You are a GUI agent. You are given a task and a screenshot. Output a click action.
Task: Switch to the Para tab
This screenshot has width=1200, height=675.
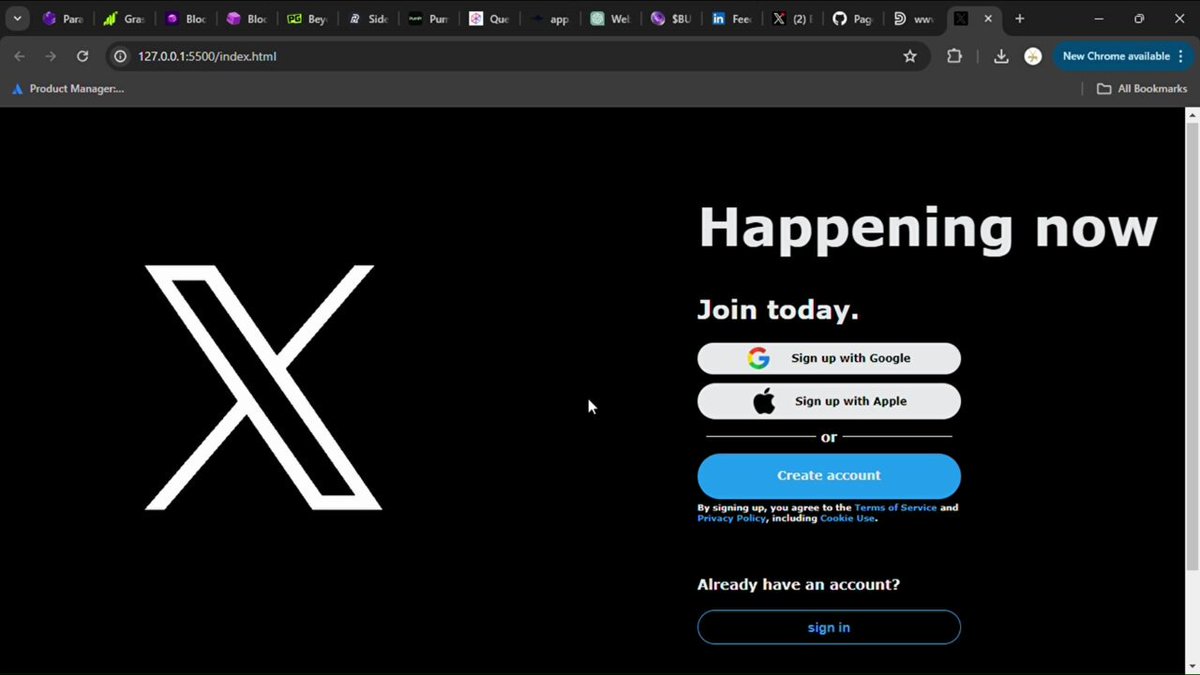point(63,18)
